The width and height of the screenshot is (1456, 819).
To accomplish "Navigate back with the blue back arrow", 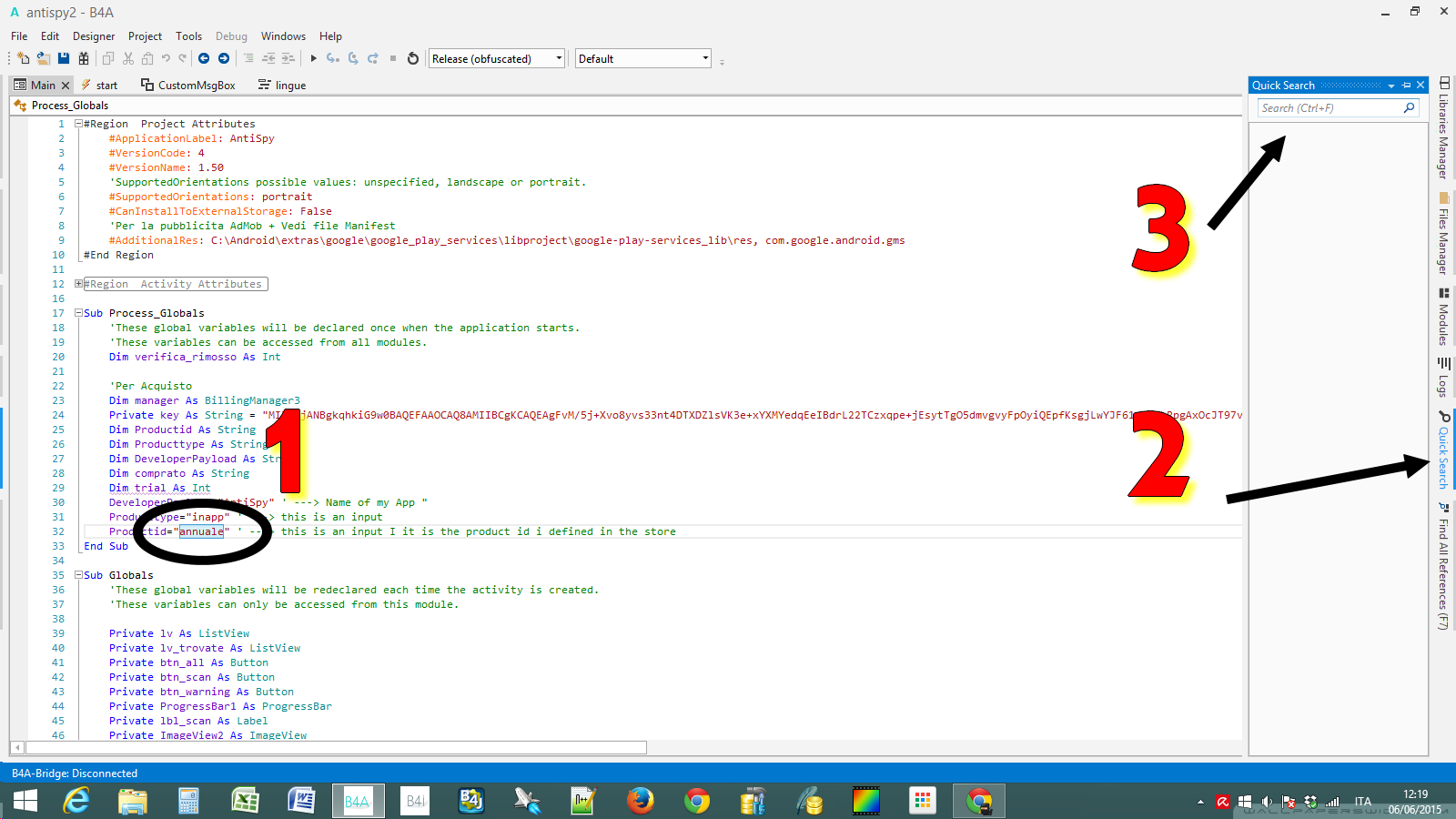I will pyautogui.click(x=202, y=58).
